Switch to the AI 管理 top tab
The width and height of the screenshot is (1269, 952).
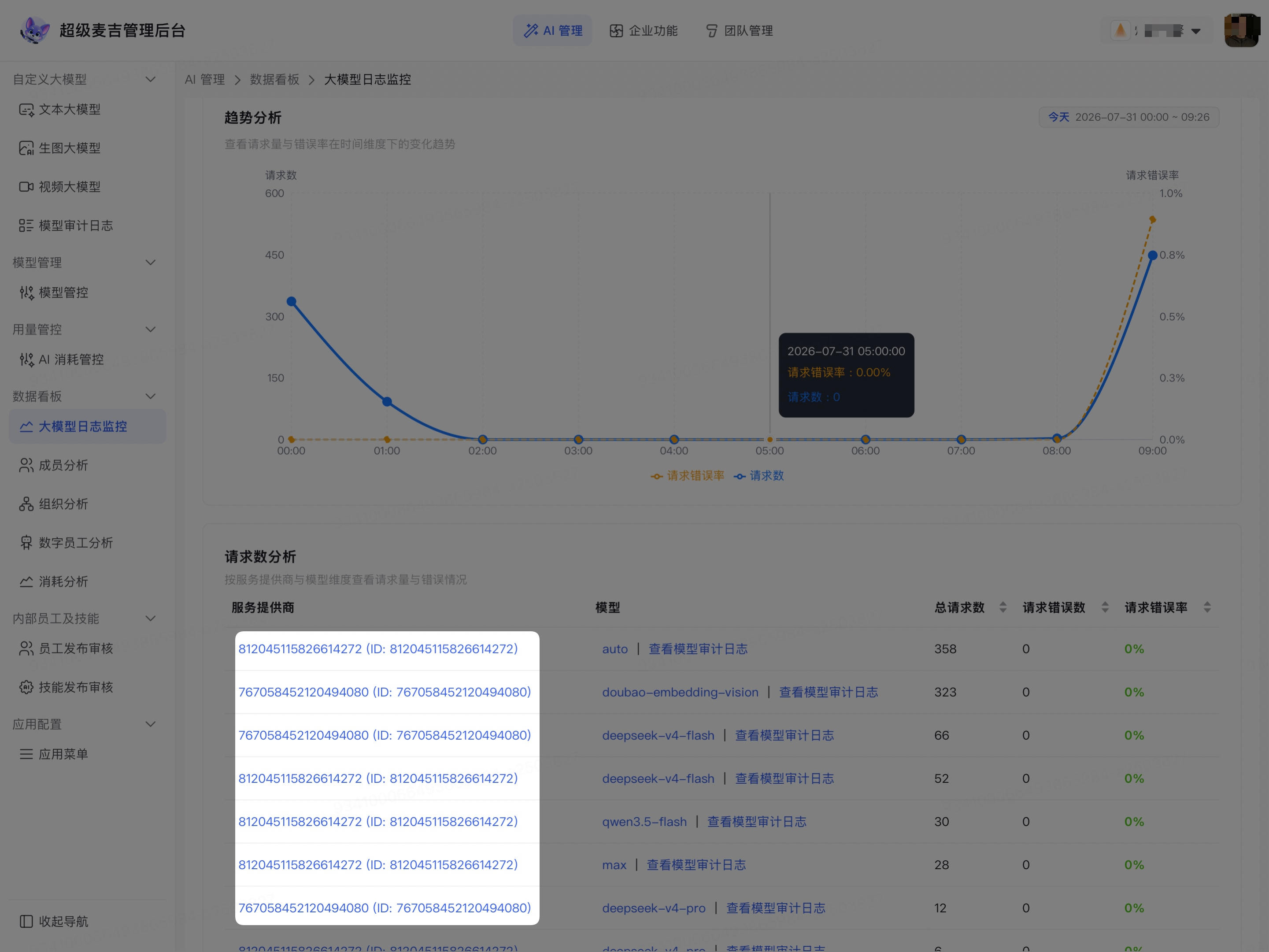(x=552, y=30)
